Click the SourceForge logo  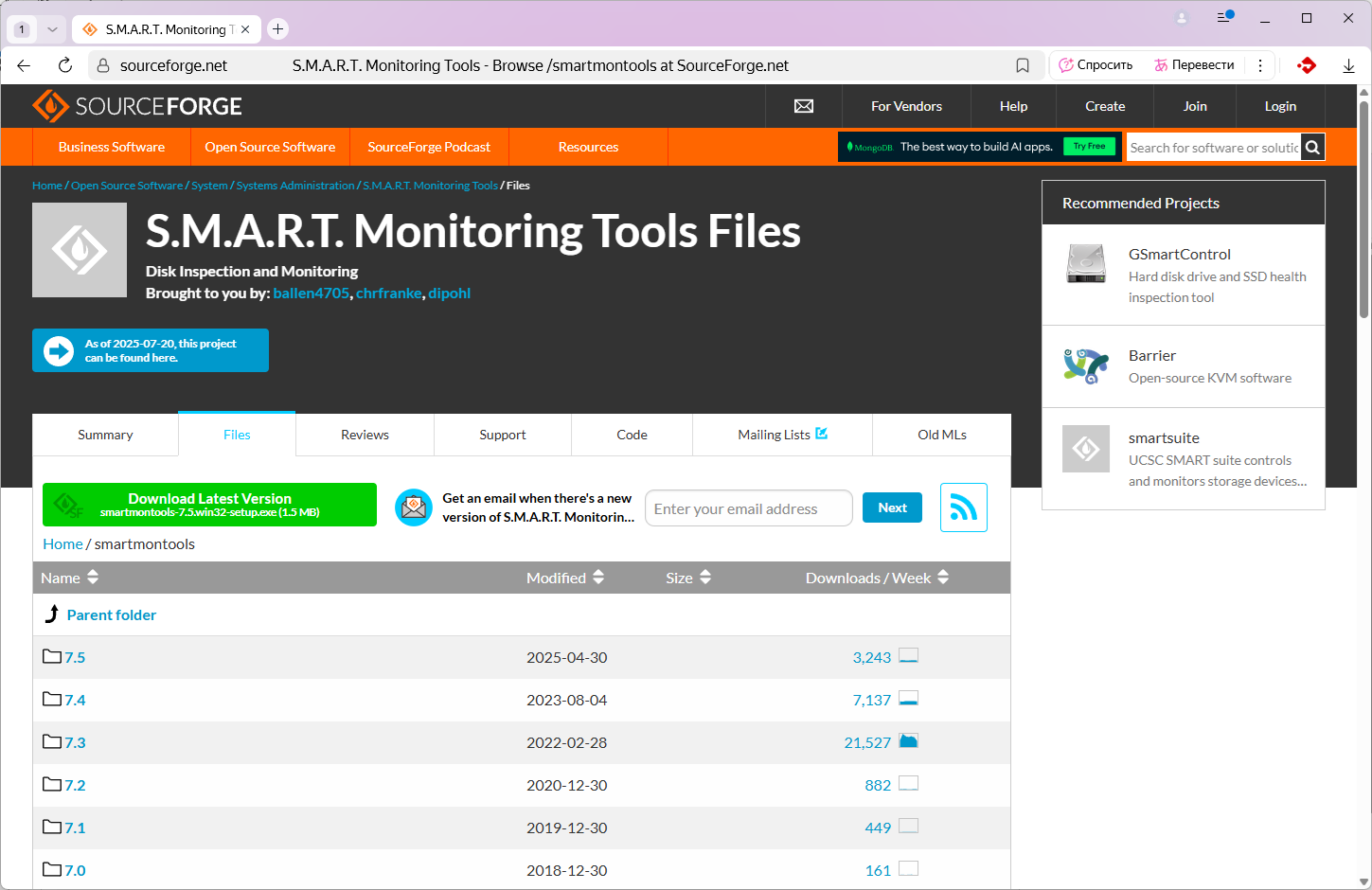[137, 106]
